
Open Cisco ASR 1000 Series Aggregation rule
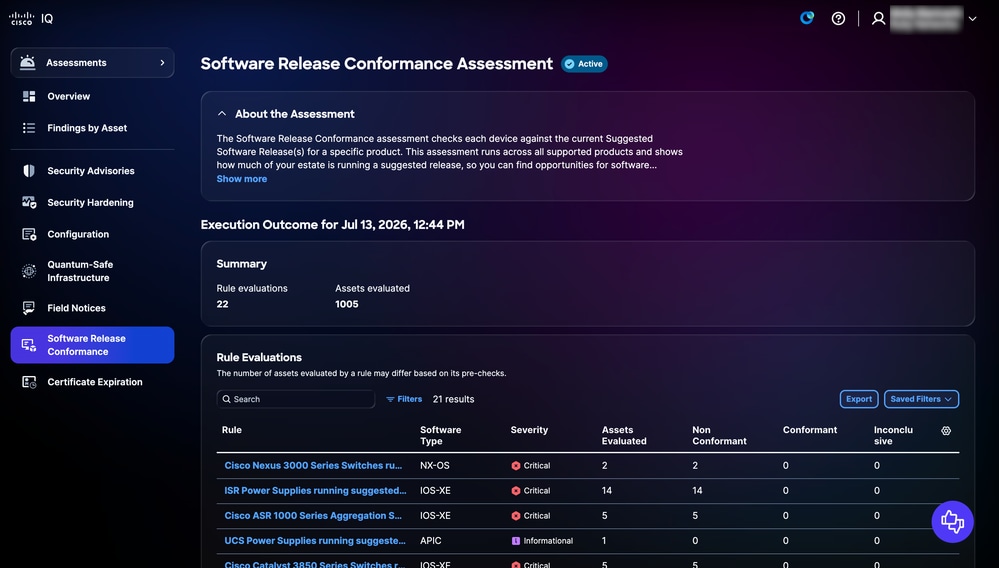click(x=313, y=516)
